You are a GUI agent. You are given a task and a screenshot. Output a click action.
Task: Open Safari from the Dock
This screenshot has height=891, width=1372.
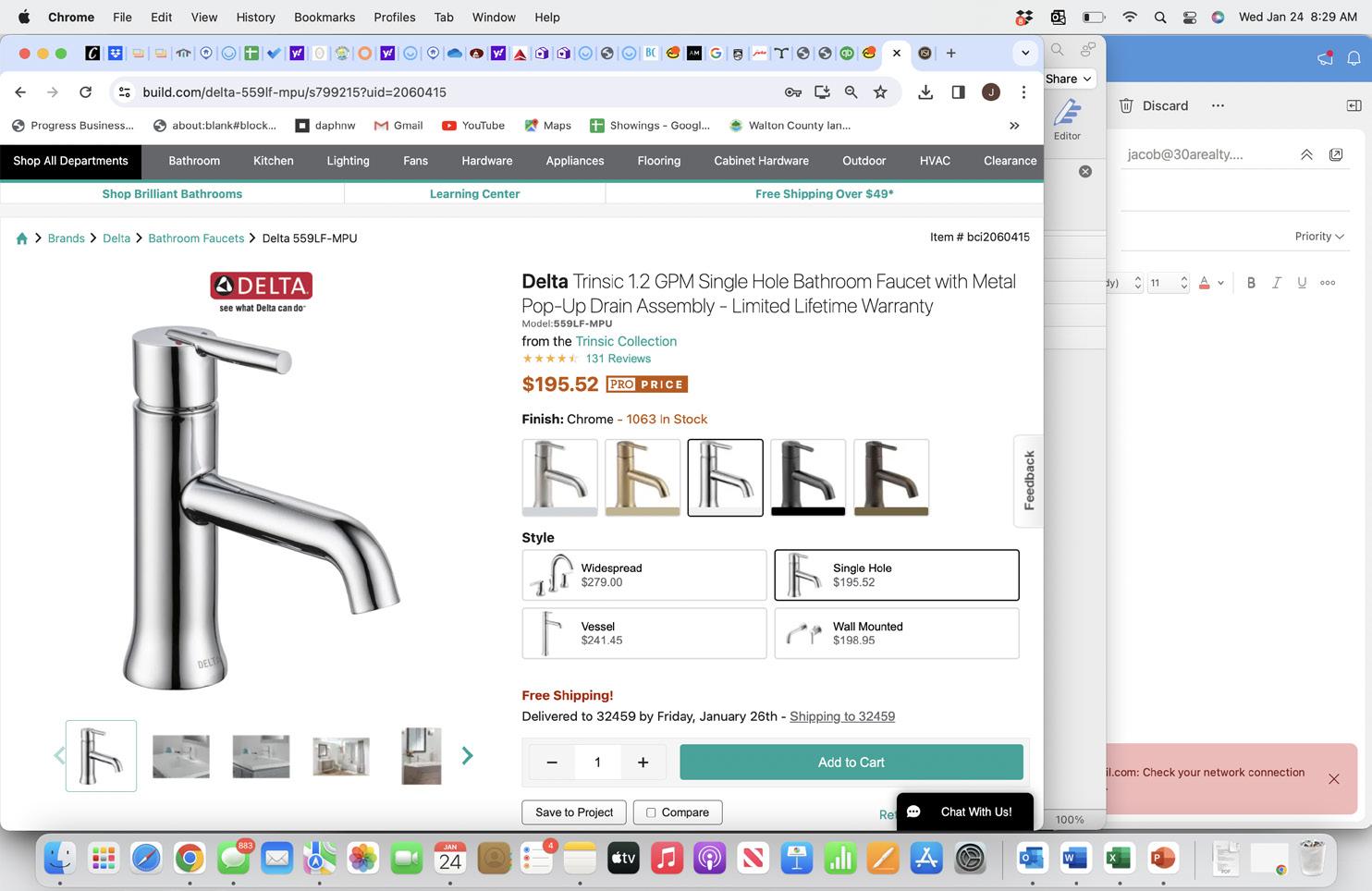pyautogui.click(x=146, y=859)
